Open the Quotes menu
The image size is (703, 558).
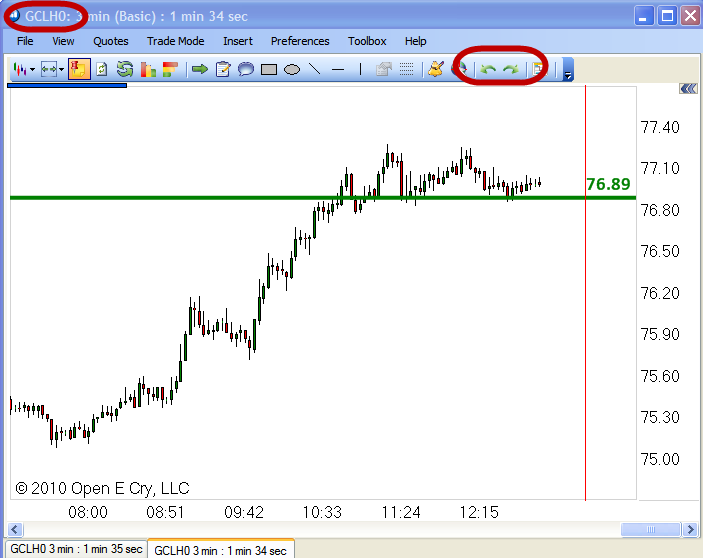[111, 41]
